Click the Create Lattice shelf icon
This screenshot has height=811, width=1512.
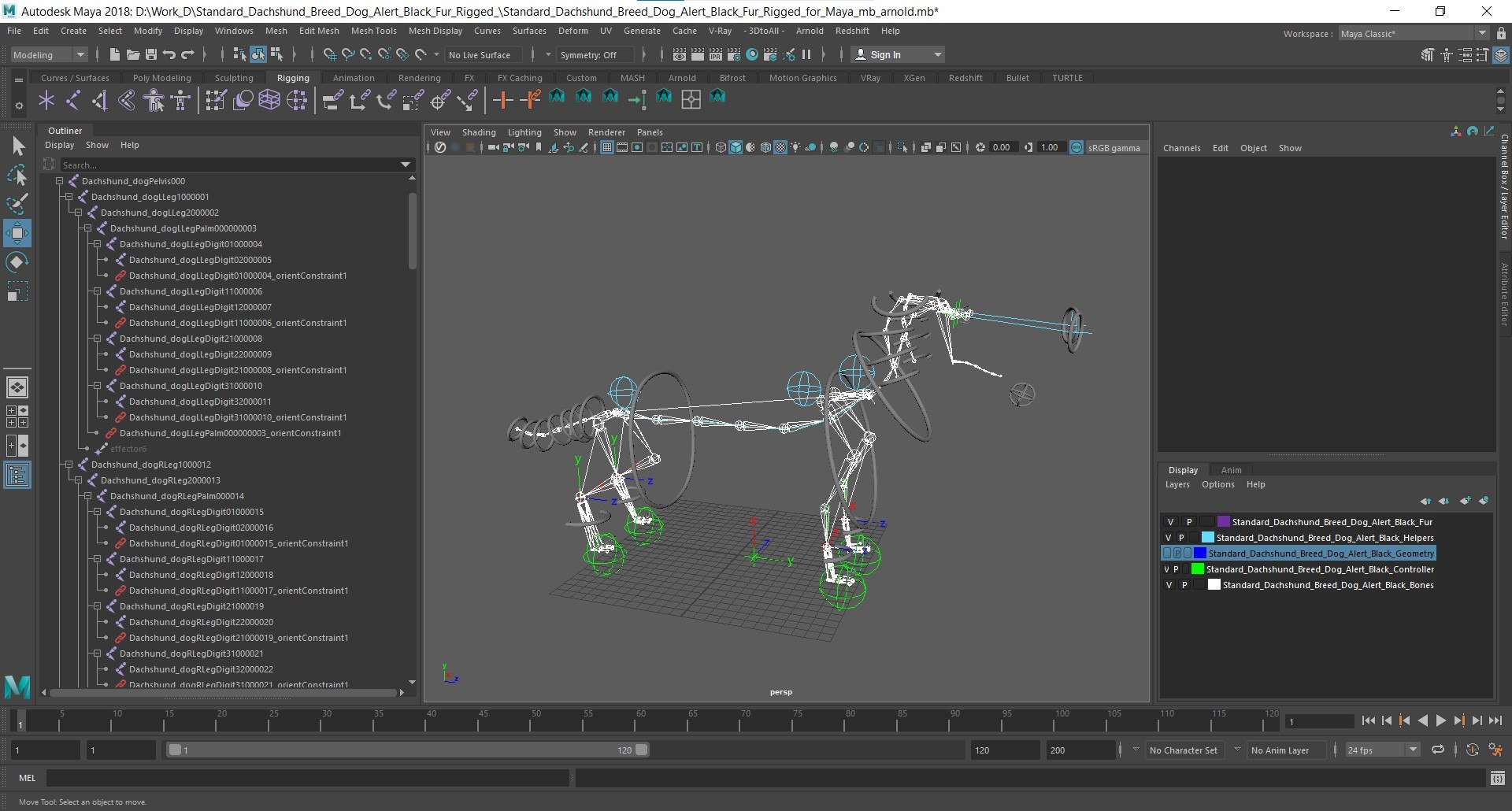pyautogui.click(x=270, y=100)
